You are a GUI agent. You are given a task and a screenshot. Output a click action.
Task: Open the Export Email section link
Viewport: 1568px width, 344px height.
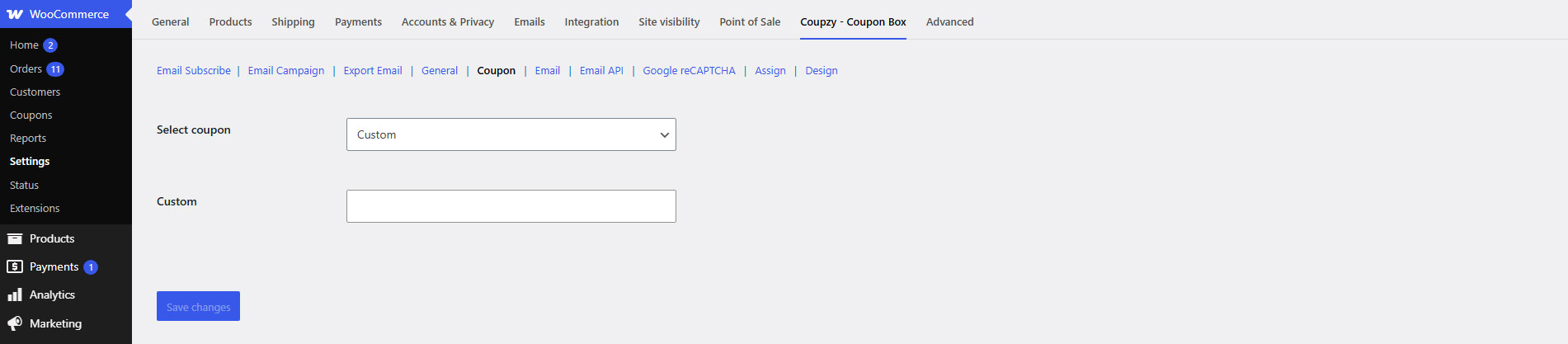tap(373, 71)
